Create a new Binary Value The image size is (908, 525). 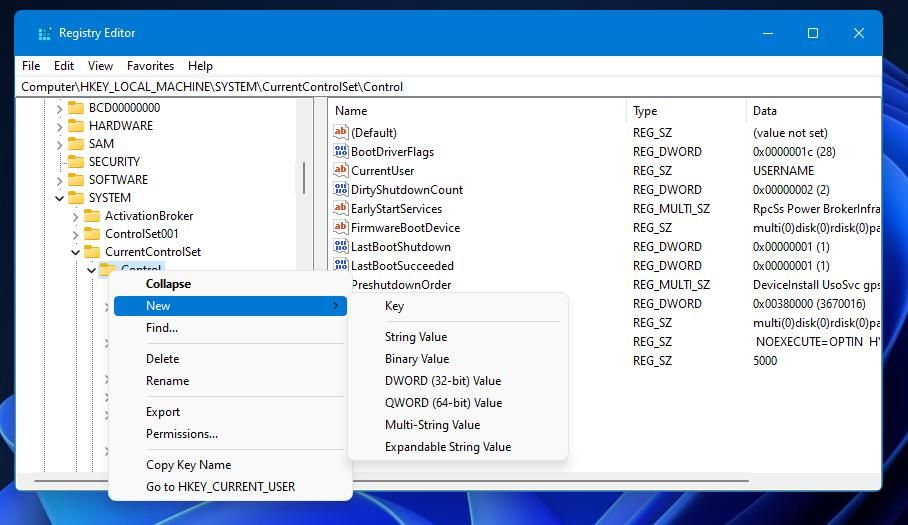tap(458, 359)
